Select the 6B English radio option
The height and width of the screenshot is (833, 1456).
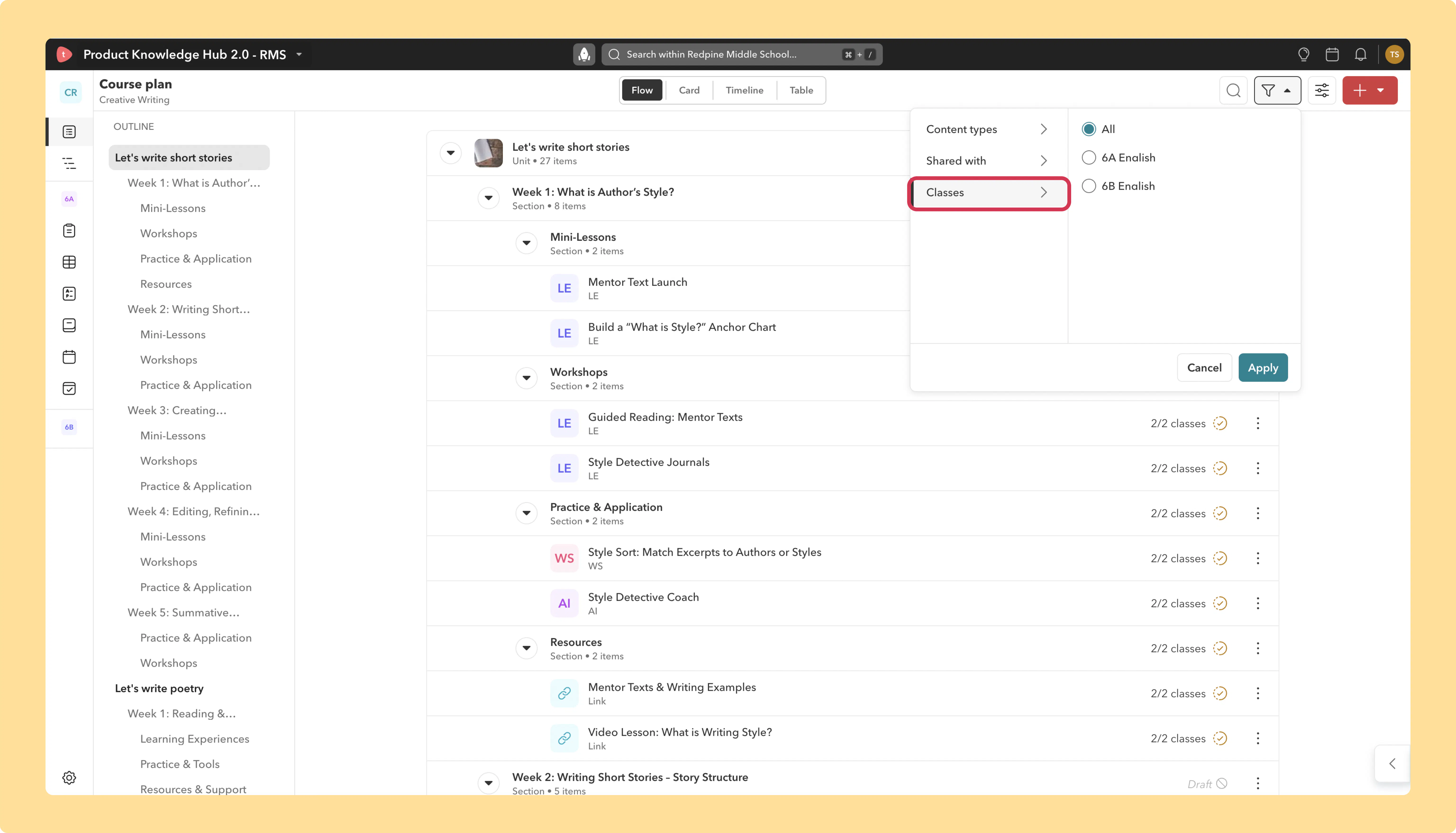pos(1089,186)
